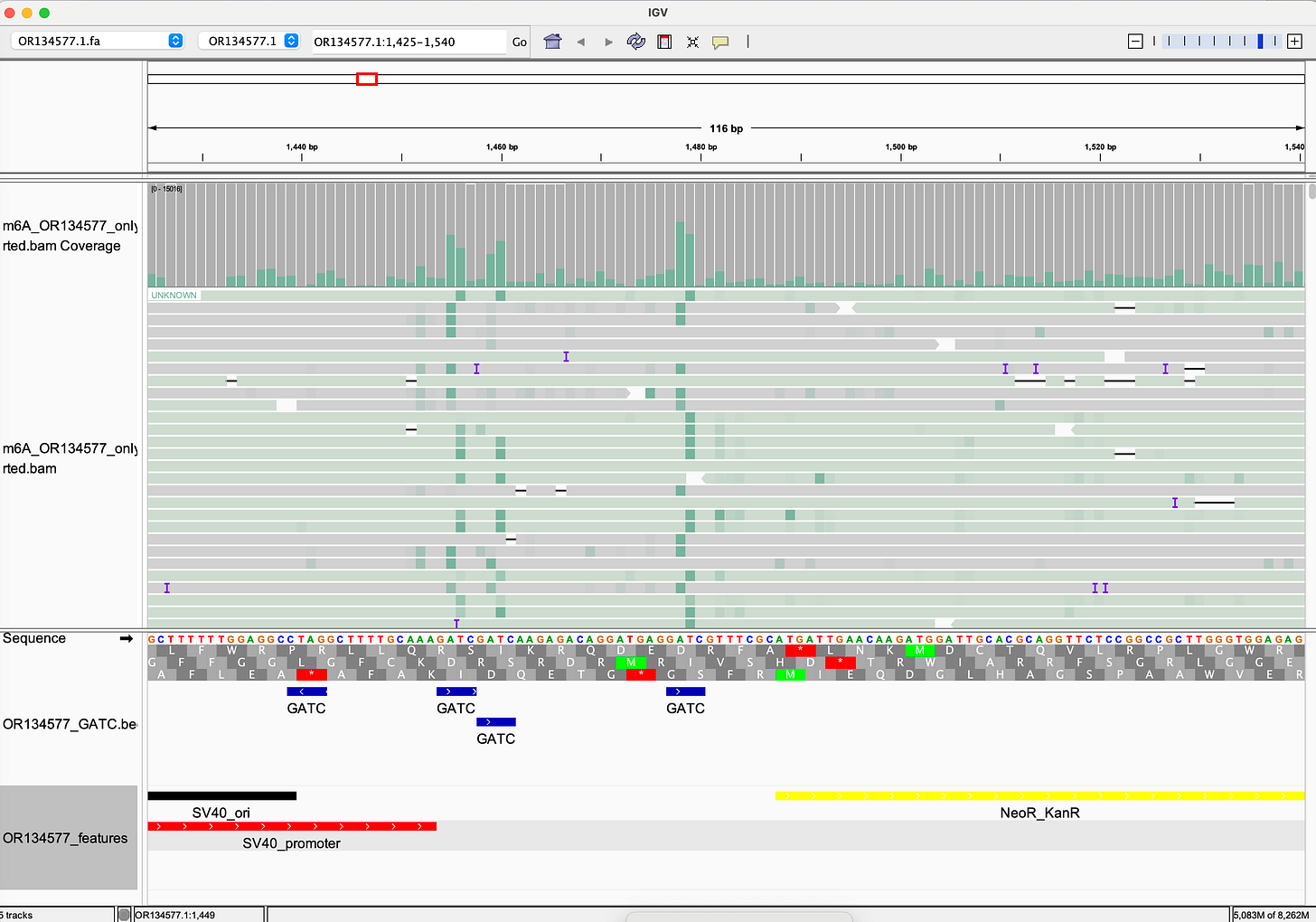Click the refresh tracks icon

tap(635, 42)
